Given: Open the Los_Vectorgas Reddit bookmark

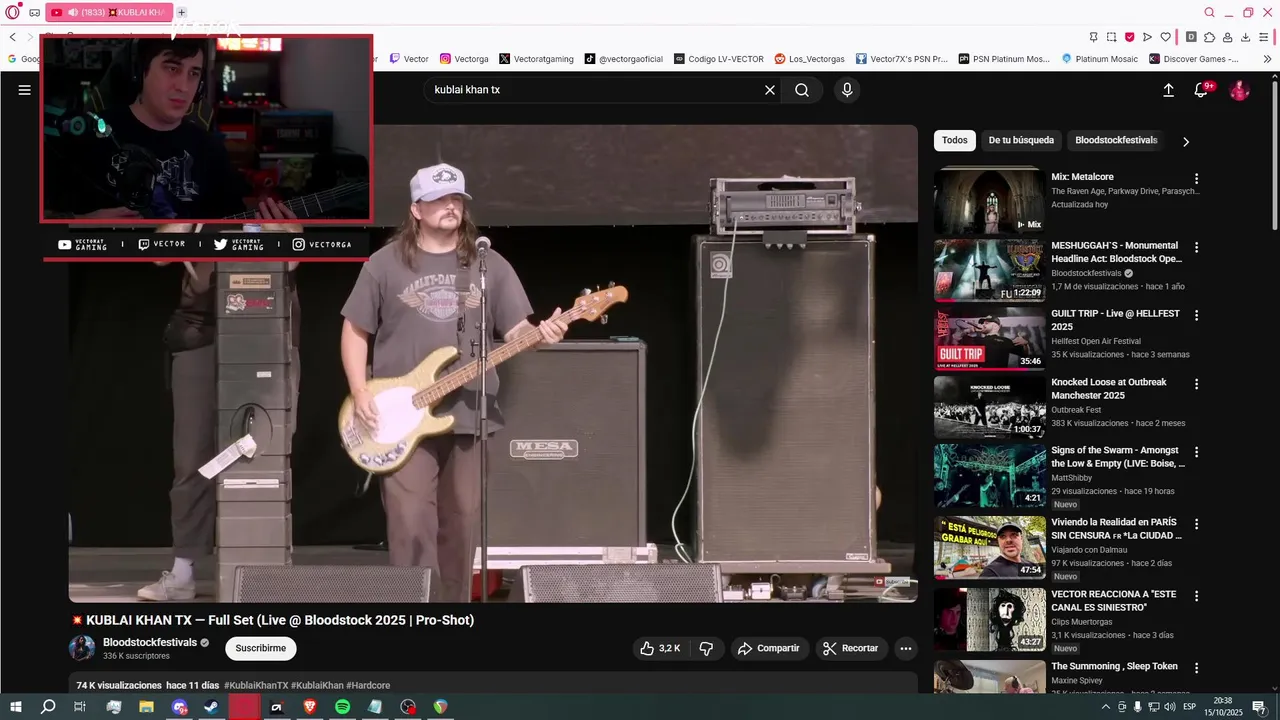Looking at the screenshot, I should pos(810,59).
